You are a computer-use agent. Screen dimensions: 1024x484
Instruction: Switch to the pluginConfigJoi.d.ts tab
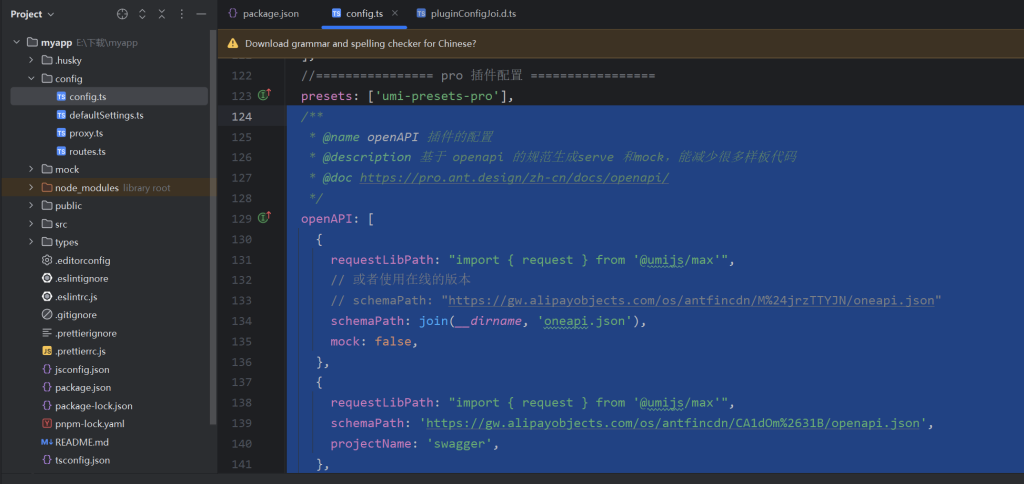click(466, 14)
